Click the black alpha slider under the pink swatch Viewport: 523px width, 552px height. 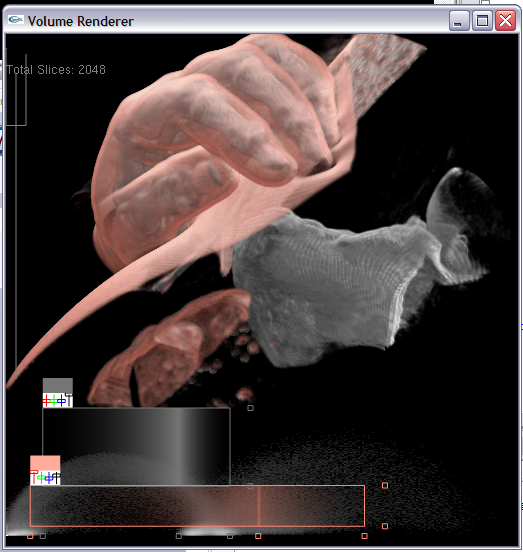(57, 478)
